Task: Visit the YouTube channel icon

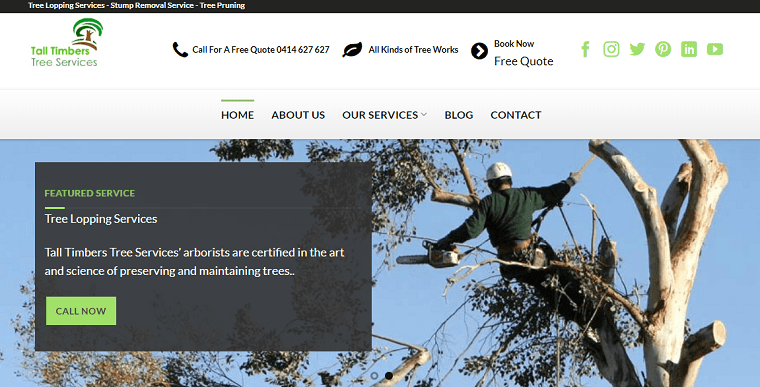Action: point(715,49)
